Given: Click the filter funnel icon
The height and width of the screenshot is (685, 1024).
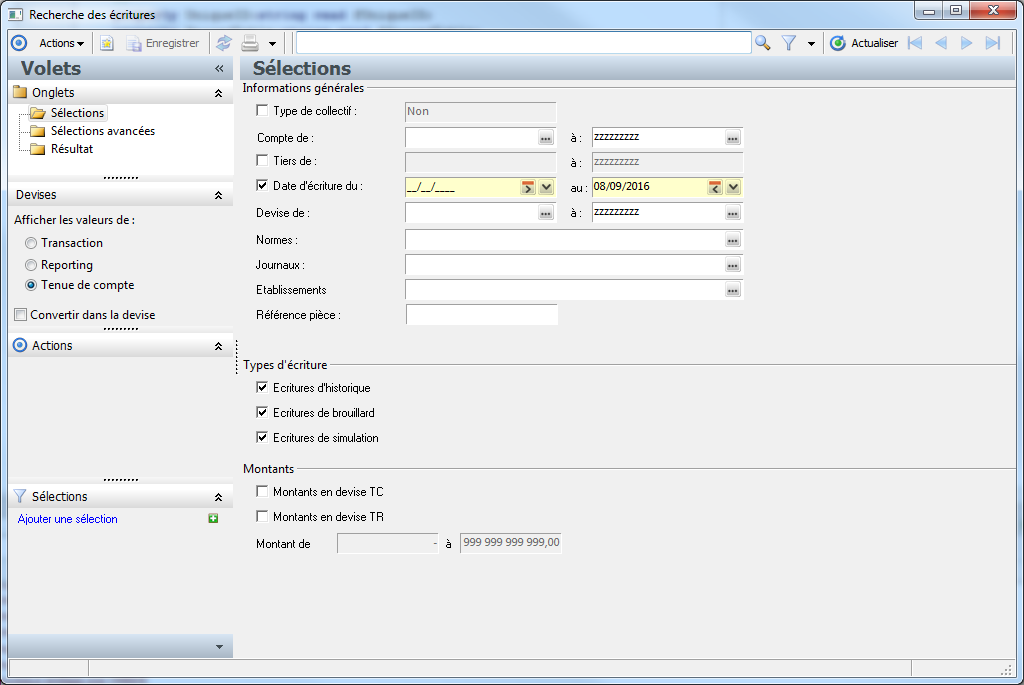Looking at the screenshot, I should click(789, 43).
